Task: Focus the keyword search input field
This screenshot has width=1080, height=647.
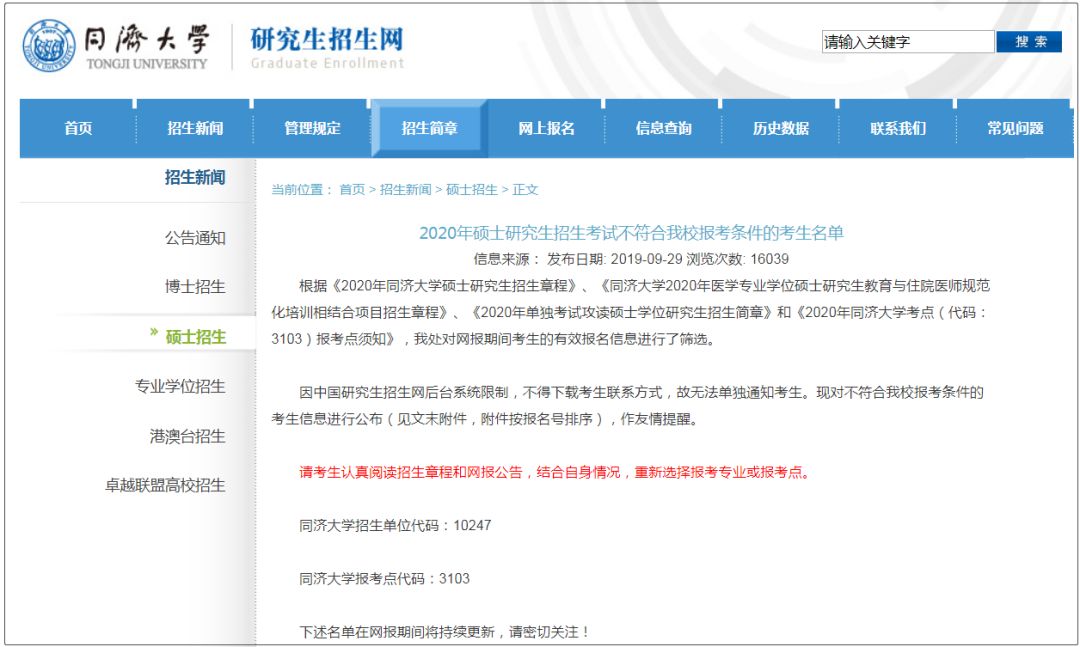Action: [908, 42]
